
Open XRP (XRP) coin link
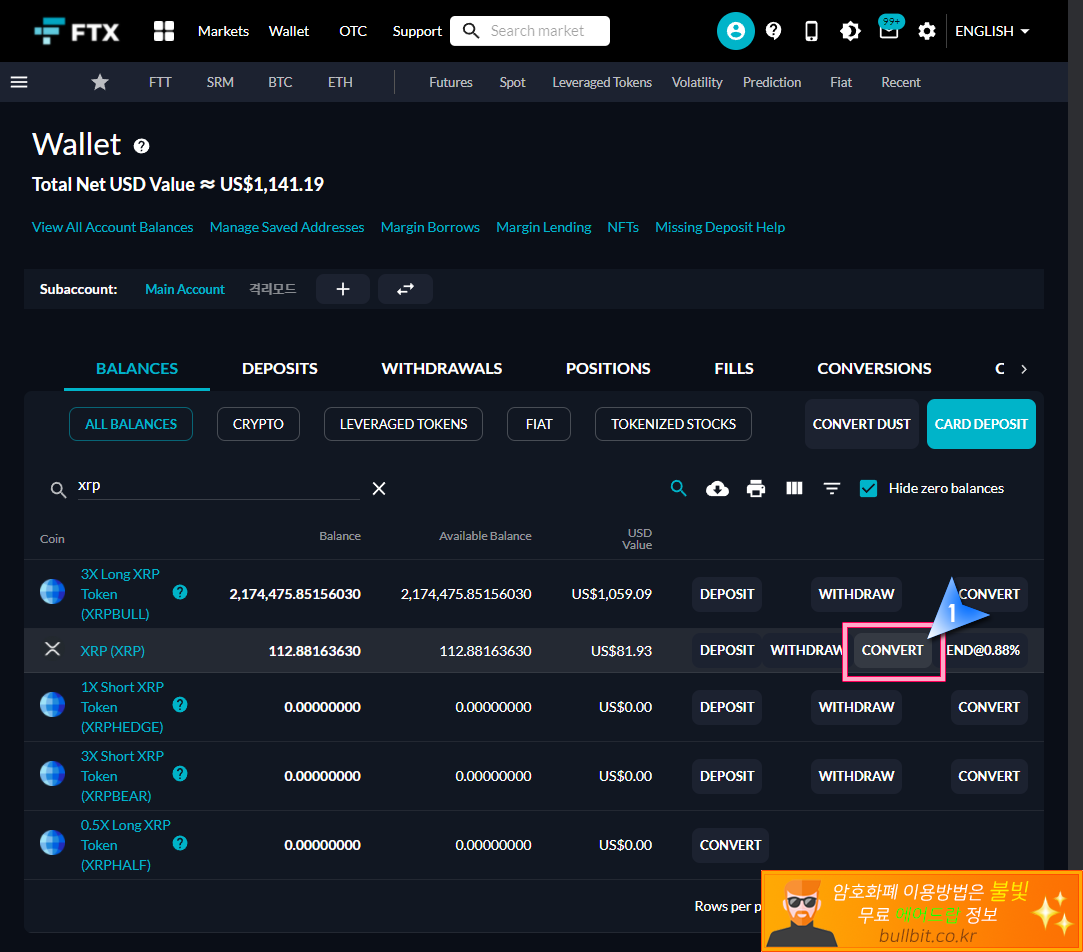coord(113,651)
